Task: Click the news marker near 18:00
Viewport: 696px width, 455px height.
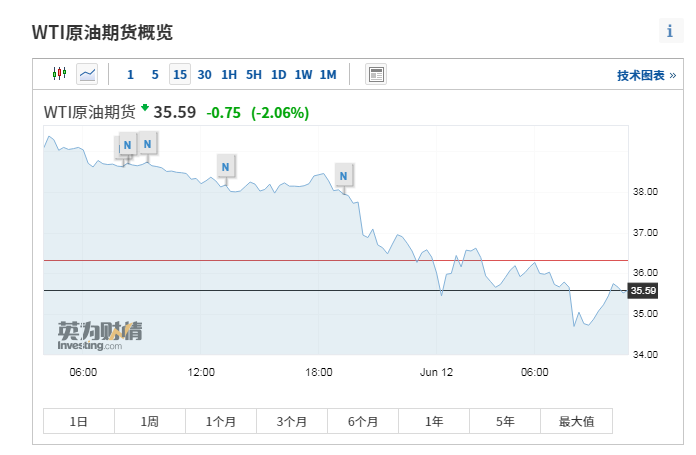Action: pyautogui.click(x=344, y=176)
